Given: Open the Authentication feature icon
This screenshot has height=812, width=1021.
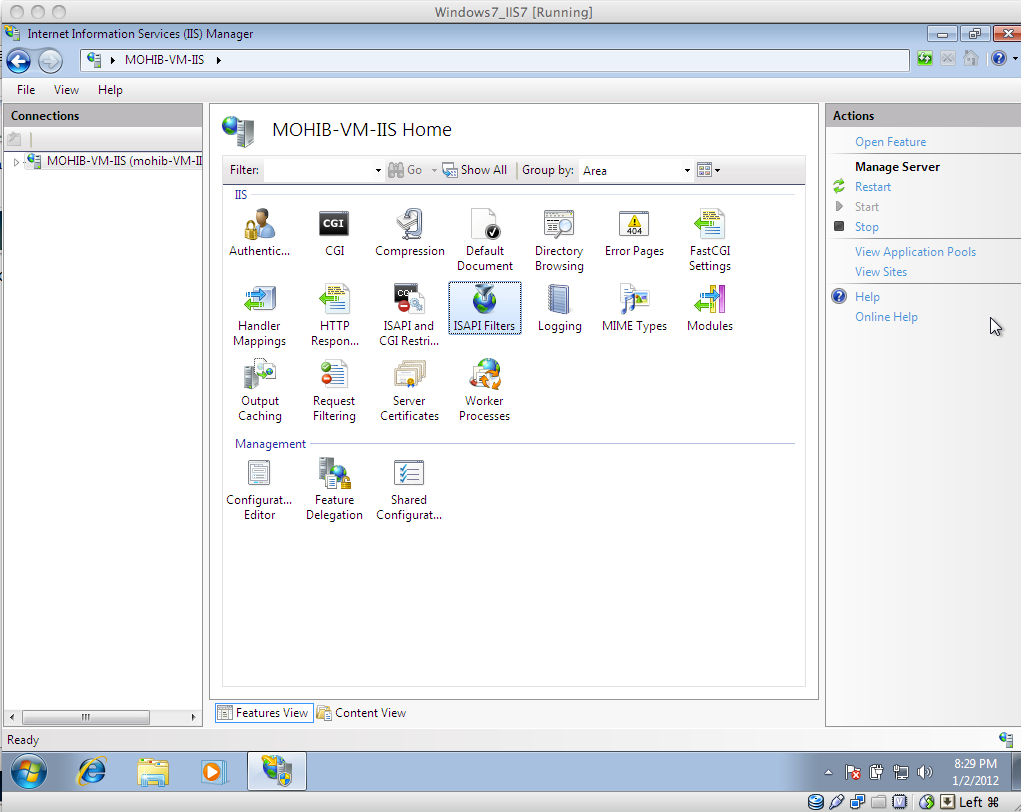Looking at the screenshot, I should coord(259,224).
